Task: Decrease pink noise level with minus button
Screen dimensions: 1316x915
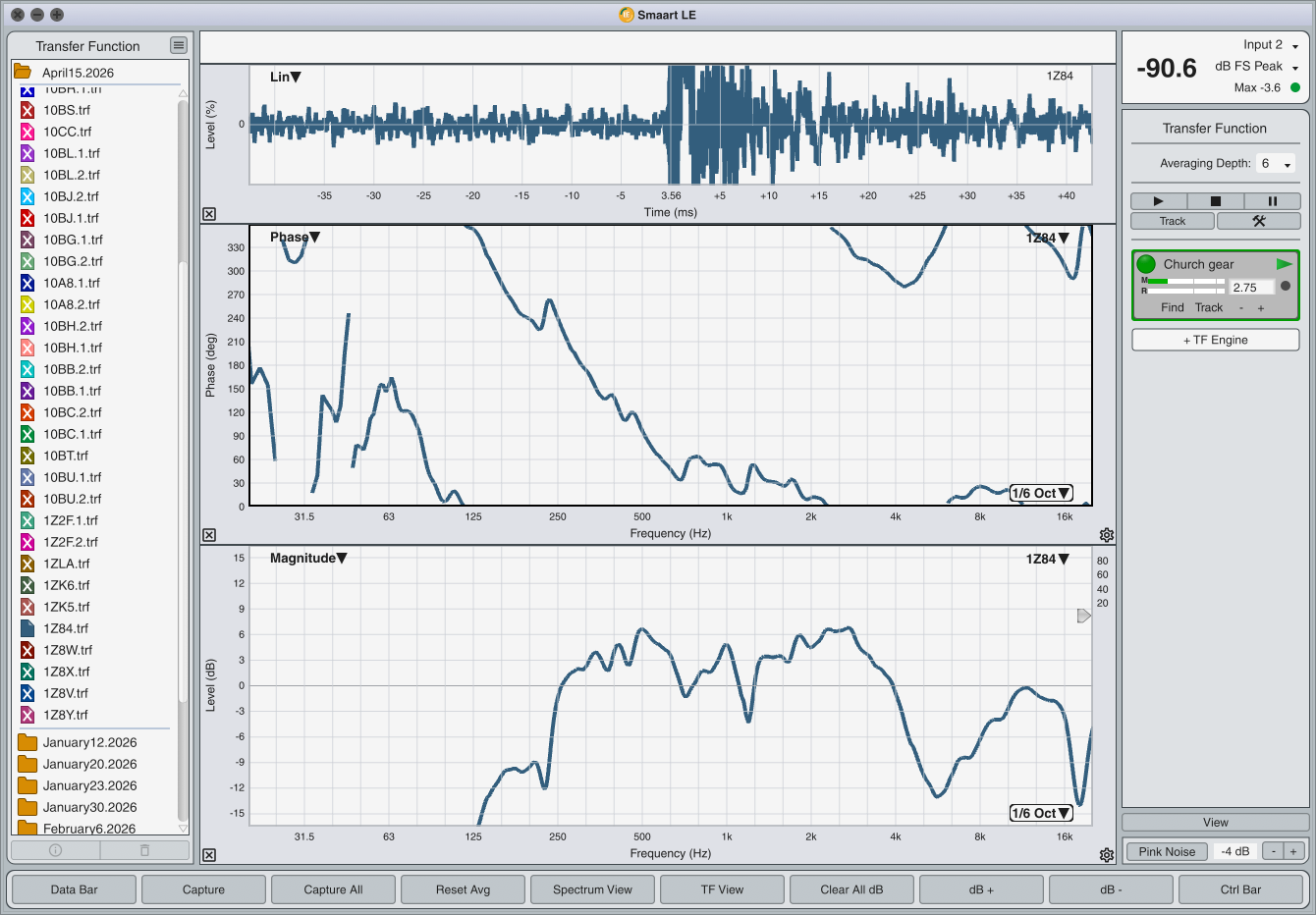Action: (1273, 851)
